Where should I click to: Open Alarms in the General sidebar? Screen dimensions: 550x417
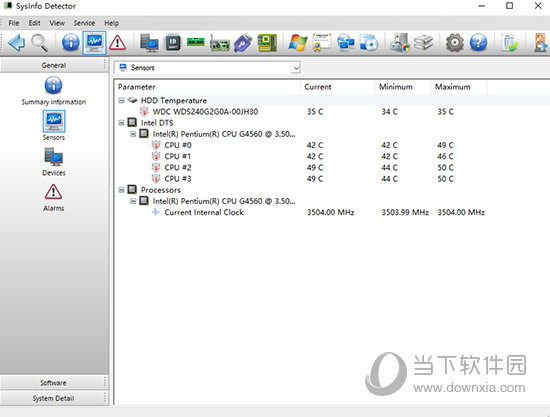53,198
